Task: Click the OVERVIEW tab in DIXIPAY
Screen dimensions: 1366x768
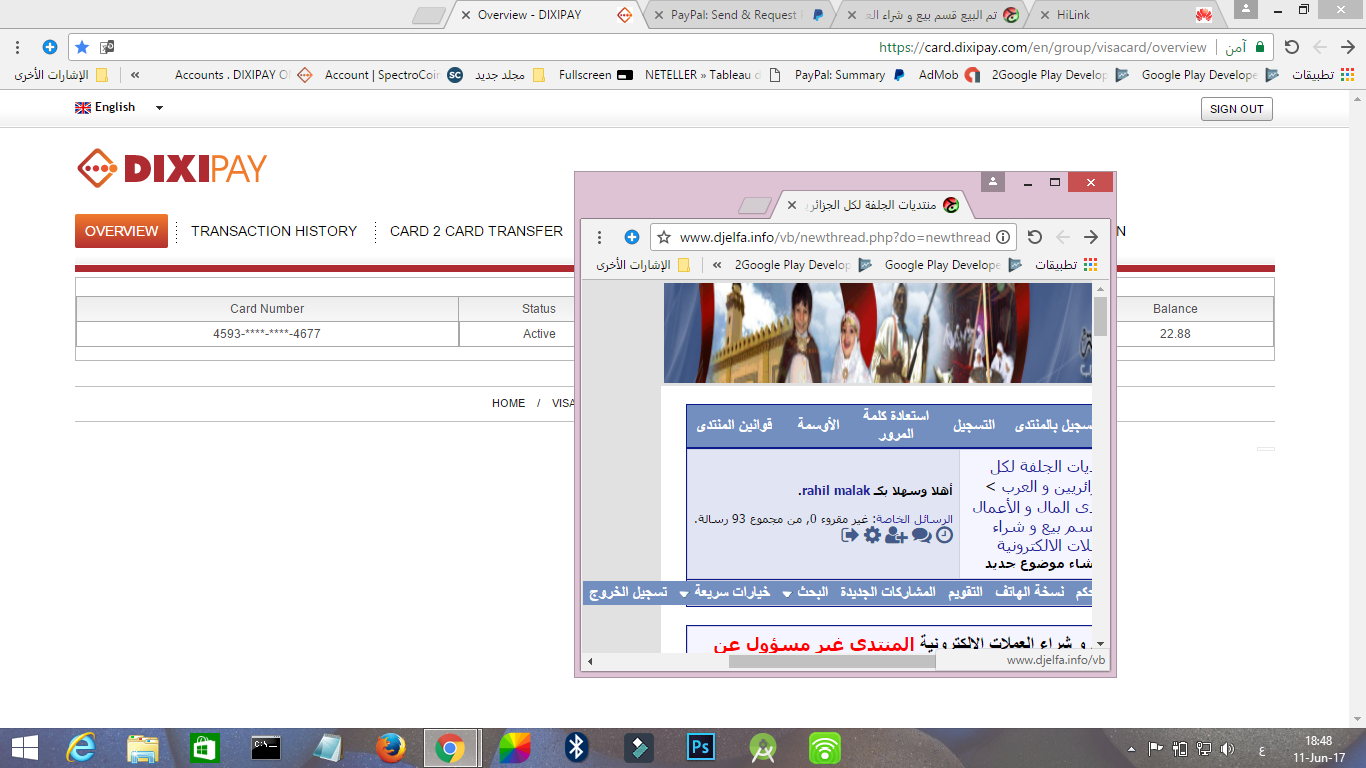Action: click(121, 231)
